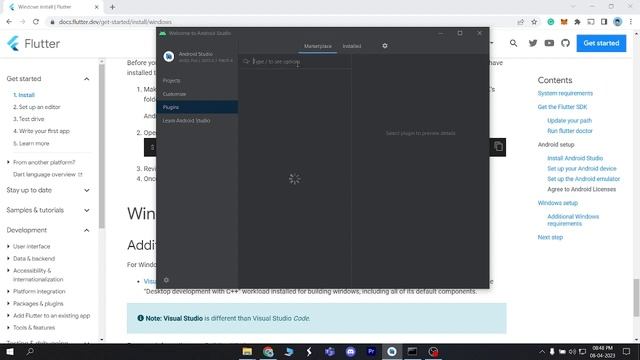Click the page vertical scrollbar thumb
Screen dimensions: 640x360
[x=636, y=298]
